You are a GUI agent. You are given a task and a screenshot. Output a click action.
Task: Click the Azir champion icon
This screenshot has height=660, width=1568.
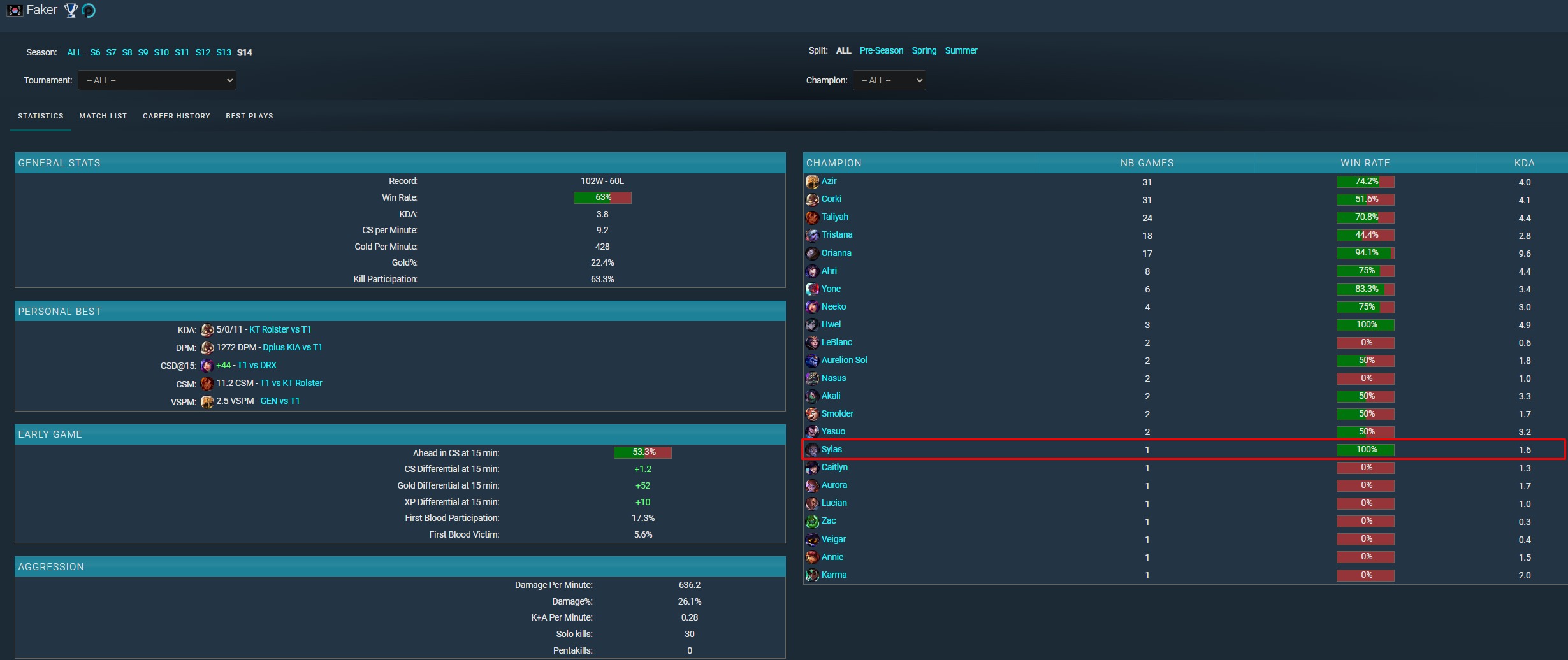[x=812, y=182]
